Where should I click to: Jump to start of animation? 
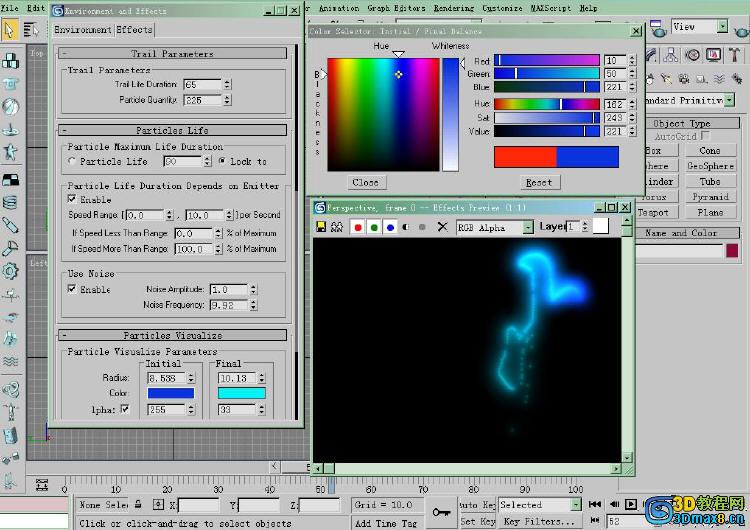pos(595,504)
